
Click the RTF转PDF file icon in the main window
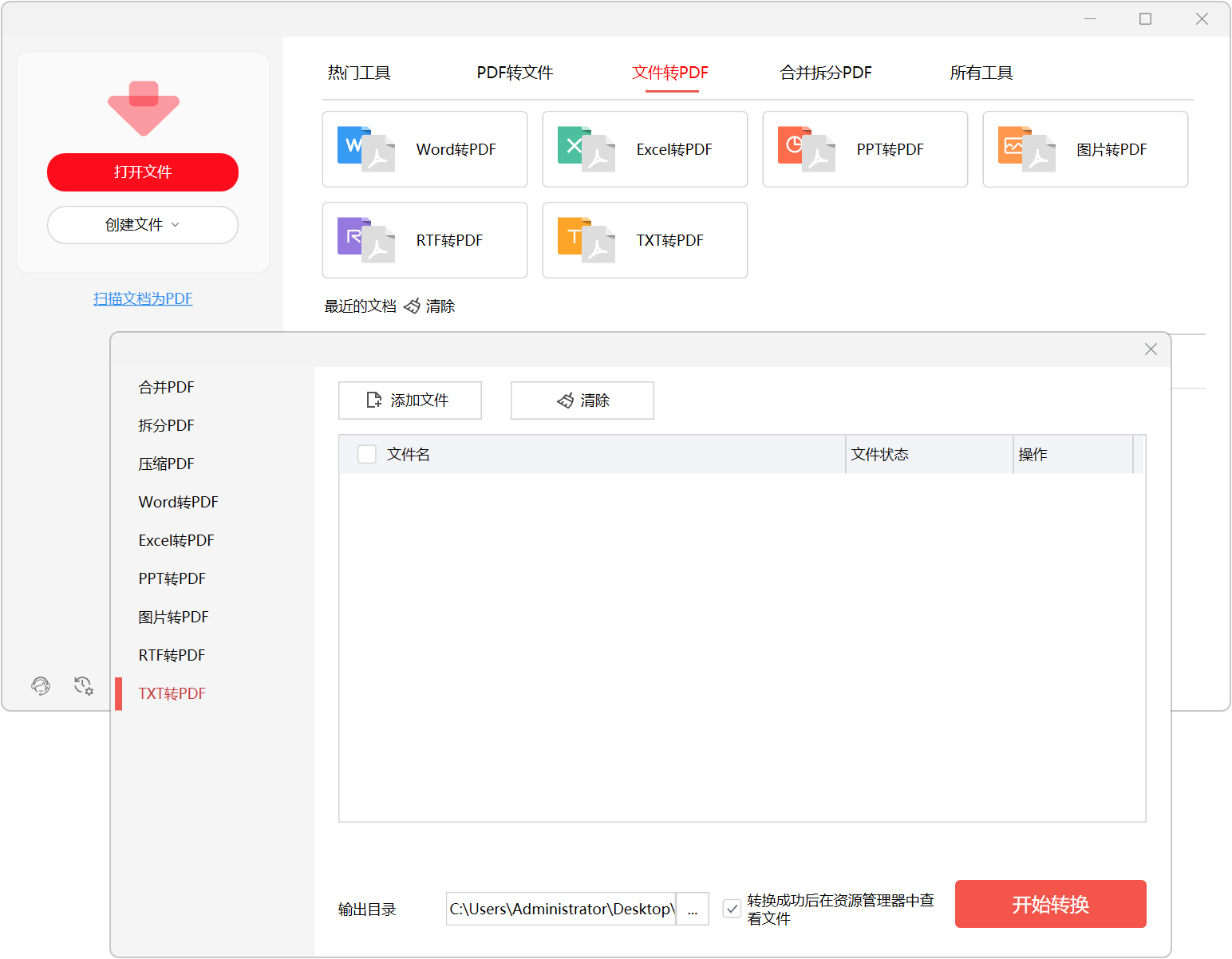pos(366,240)
